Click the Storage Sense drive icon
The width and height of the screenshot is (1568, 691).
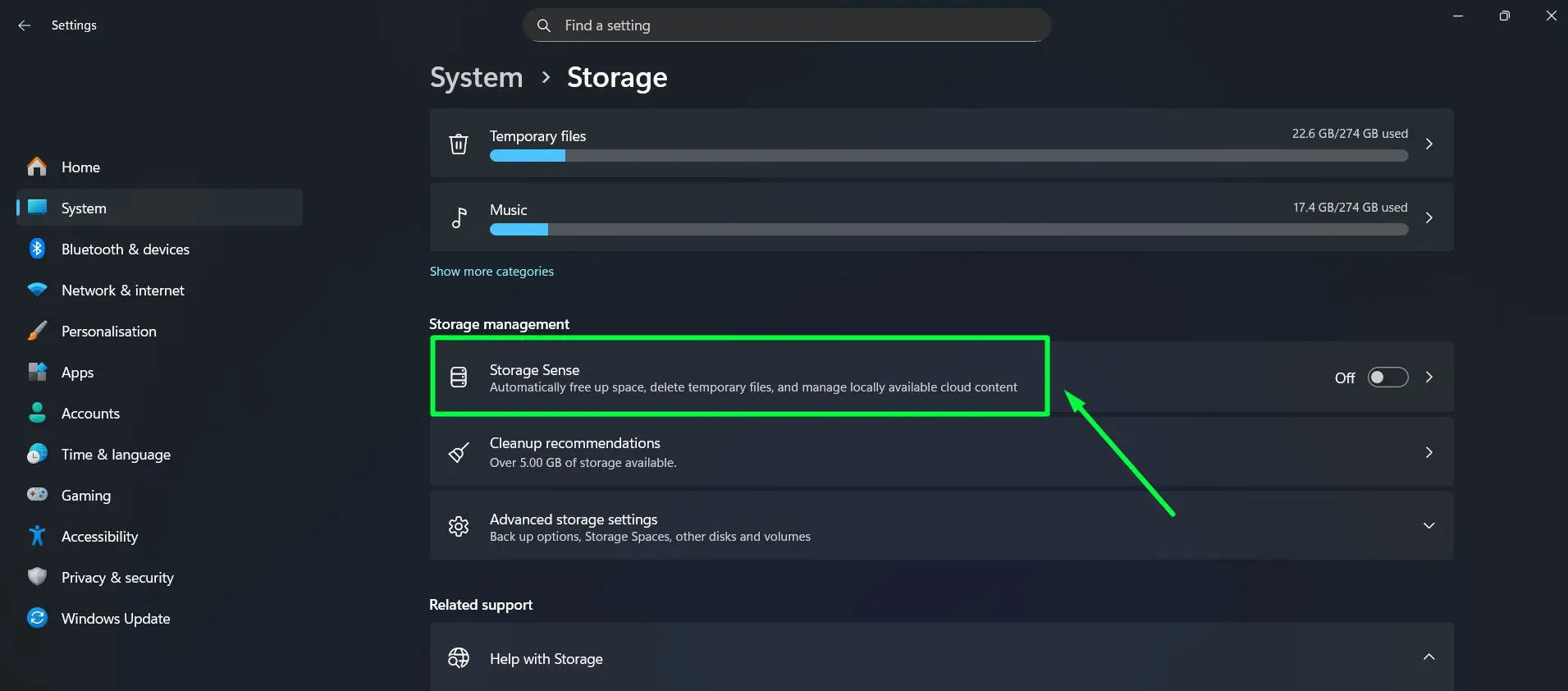pyautogui.click(x=459, y=377)
